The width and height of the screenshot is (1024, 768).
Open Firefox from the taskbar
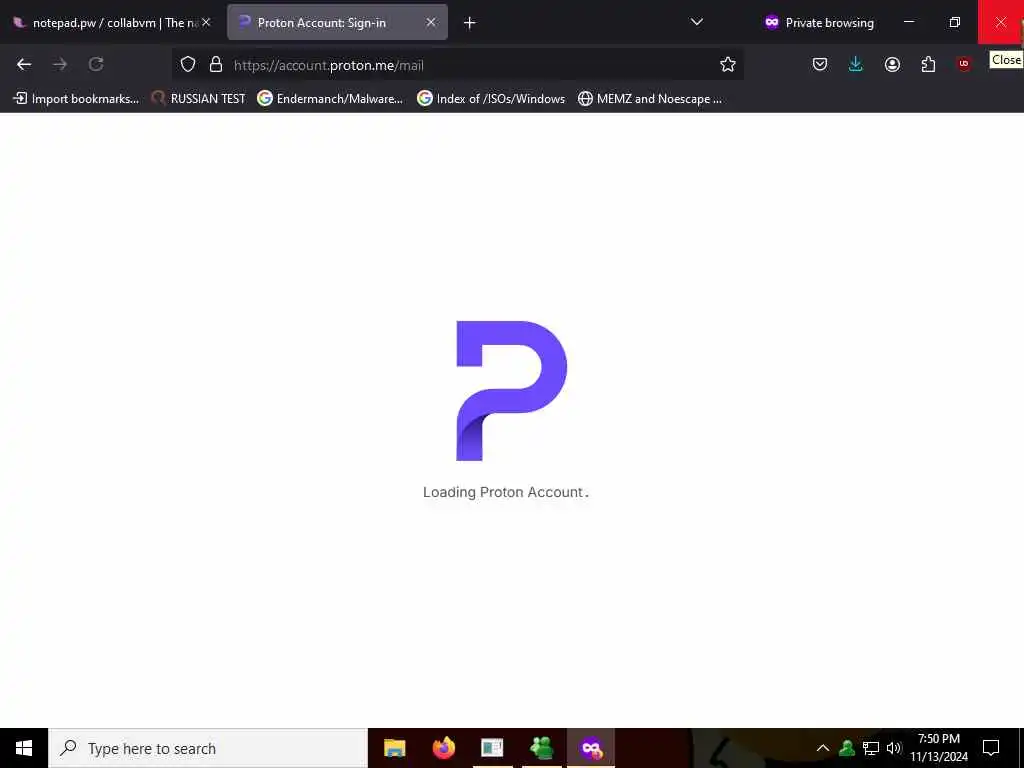[443, 748]
